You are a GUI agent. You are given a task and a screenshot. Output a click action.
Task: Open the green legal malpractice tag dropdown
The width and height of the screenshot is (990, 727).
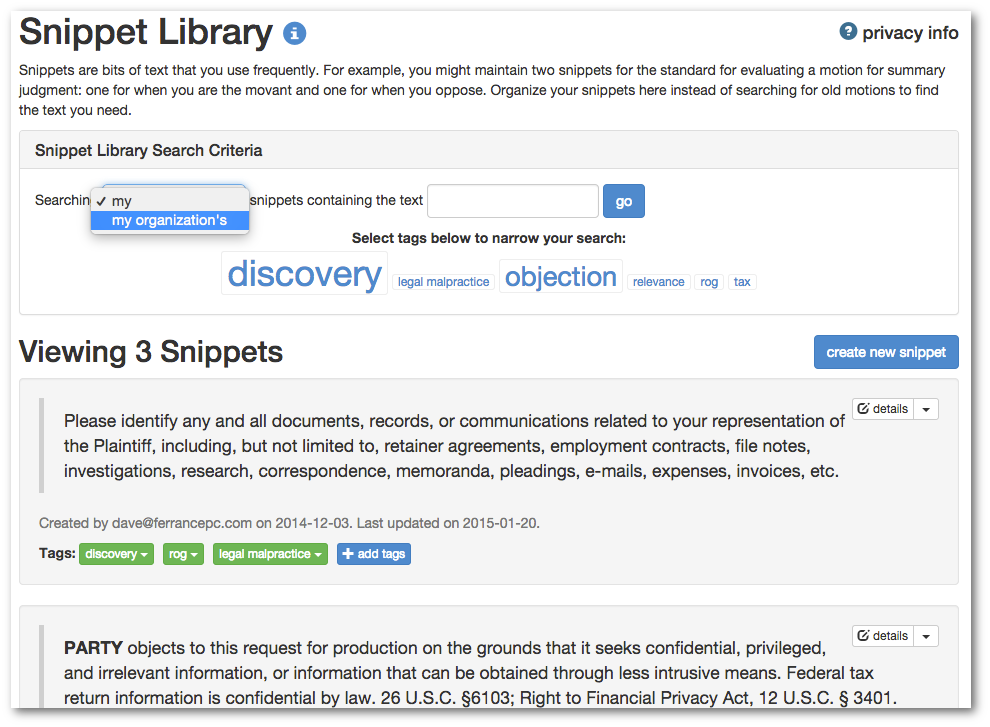[x=270, y=554]
